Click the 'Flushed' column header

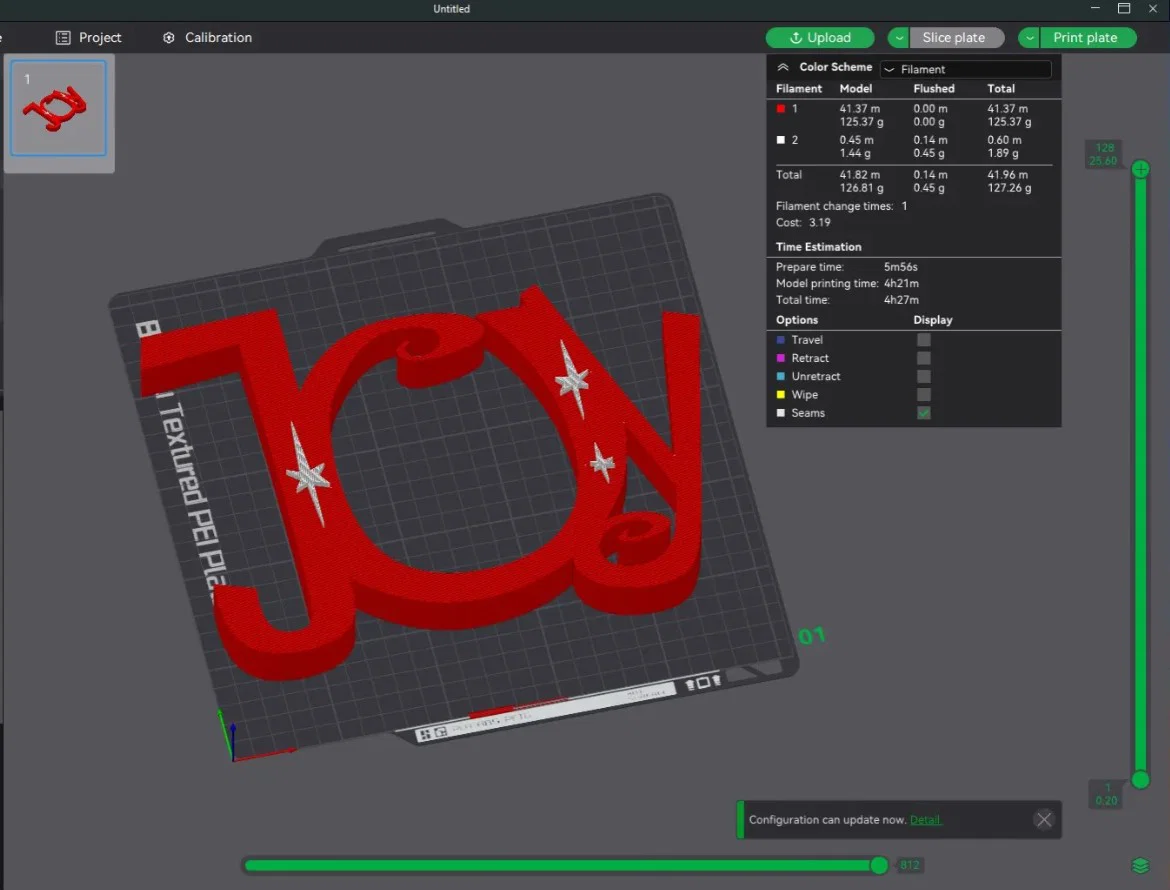[x=933, y=88]
